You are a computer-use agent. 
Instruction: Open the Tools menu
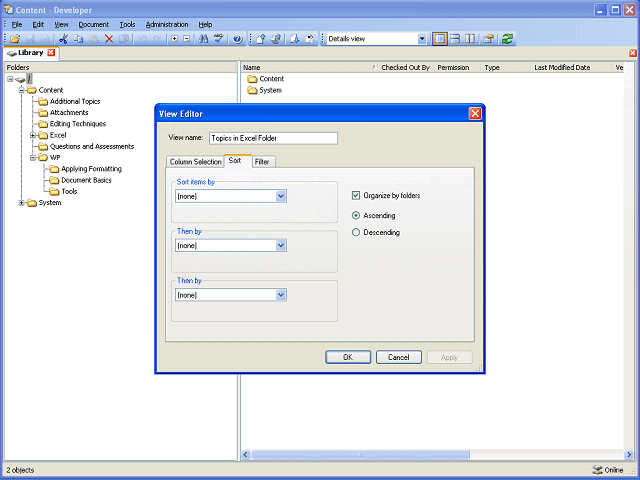point(127,24)
